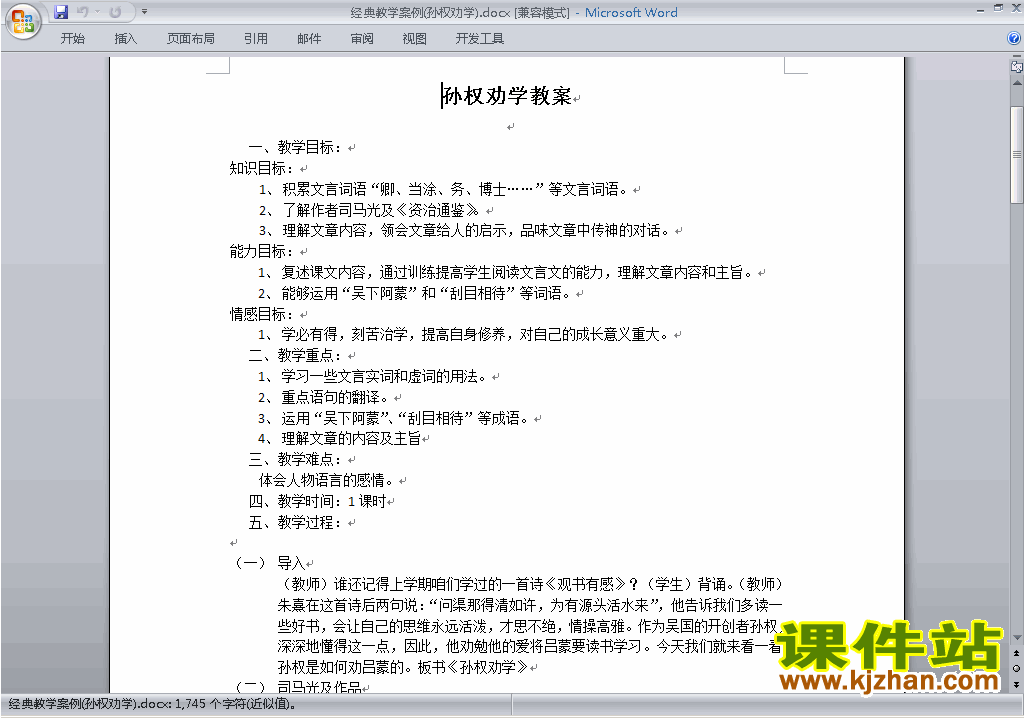Open the 开发工具 ribbon tab
The image size is (1024, 718).
(x=479, y=39)
